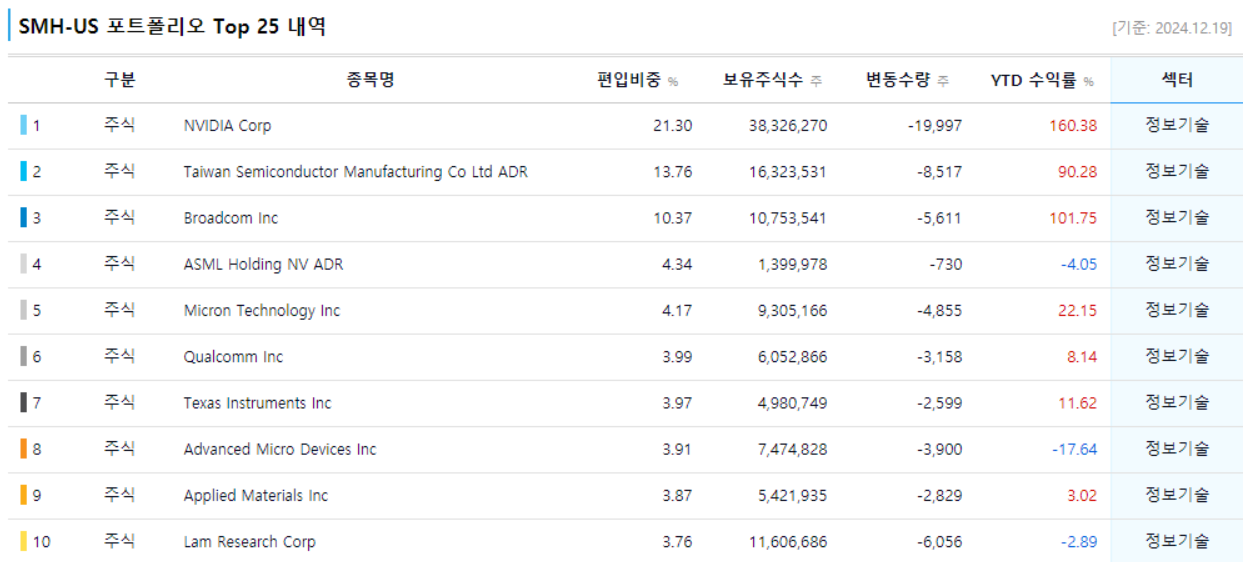Select the 섹터 column header
Viewport: 1243px width, 562px height.
coord(1176,81)
